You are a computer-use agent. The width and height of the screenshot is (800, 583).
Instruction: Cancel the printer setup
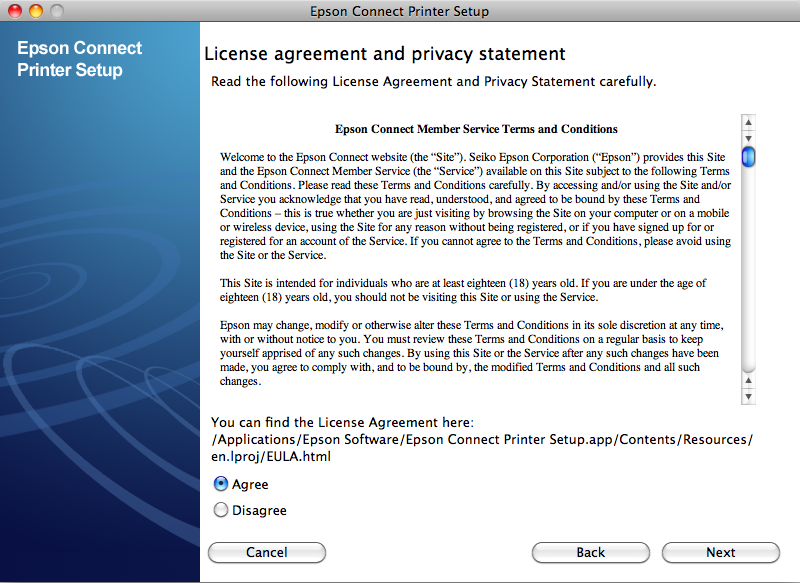tap(267, 552)
